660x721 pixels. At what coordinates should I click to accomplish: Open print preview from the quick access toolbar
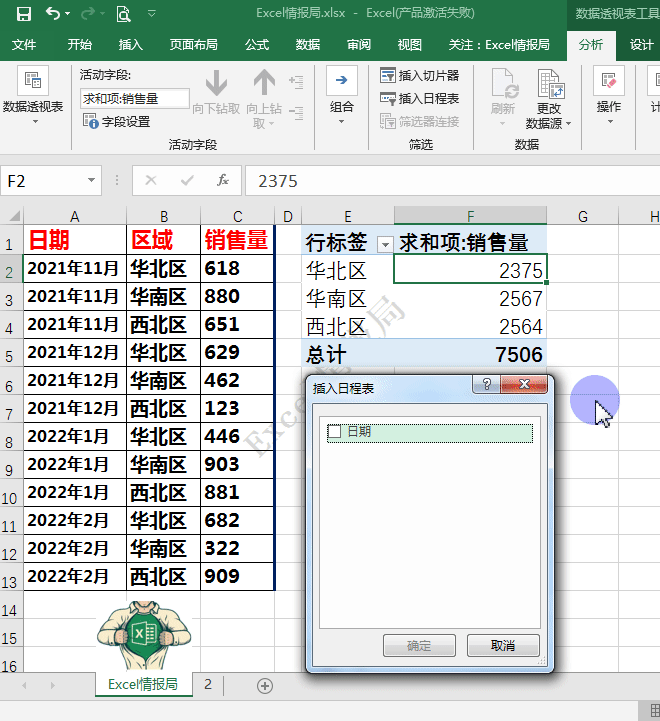coord(123,14)
